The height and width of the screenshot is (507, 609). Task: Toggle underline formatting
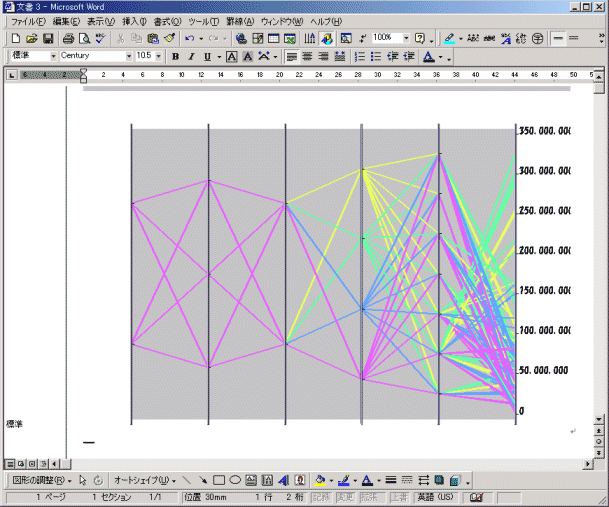[207, 57]
